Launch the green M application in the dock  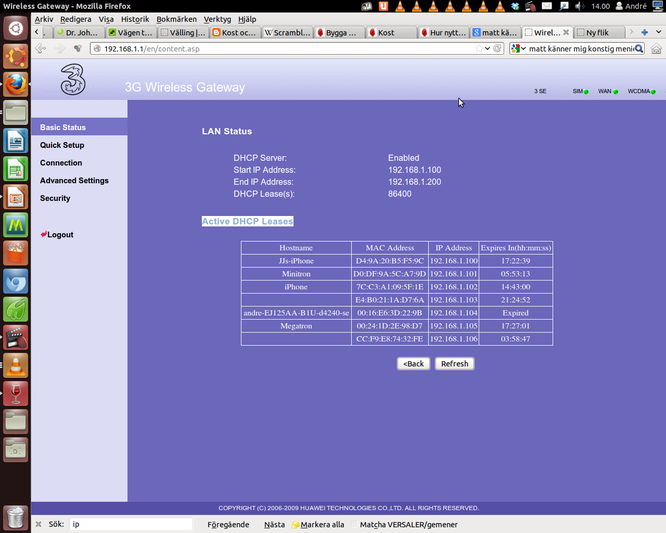[x=16, y=225]
